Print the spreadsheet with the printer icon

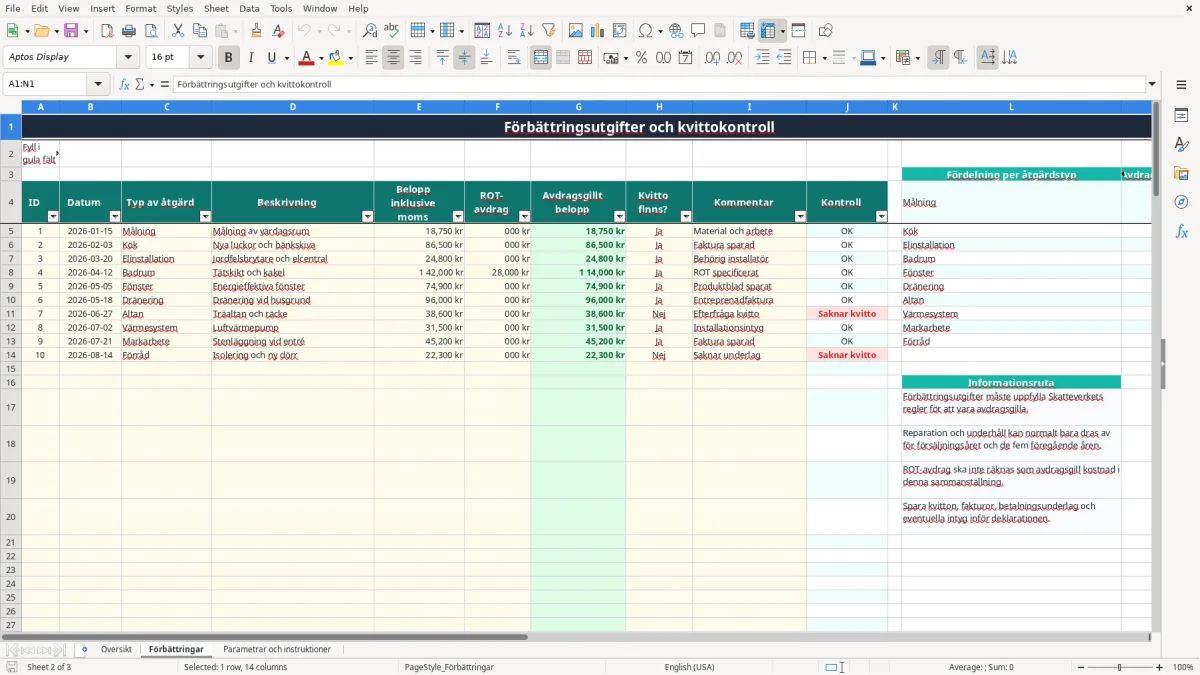(129, 31)
